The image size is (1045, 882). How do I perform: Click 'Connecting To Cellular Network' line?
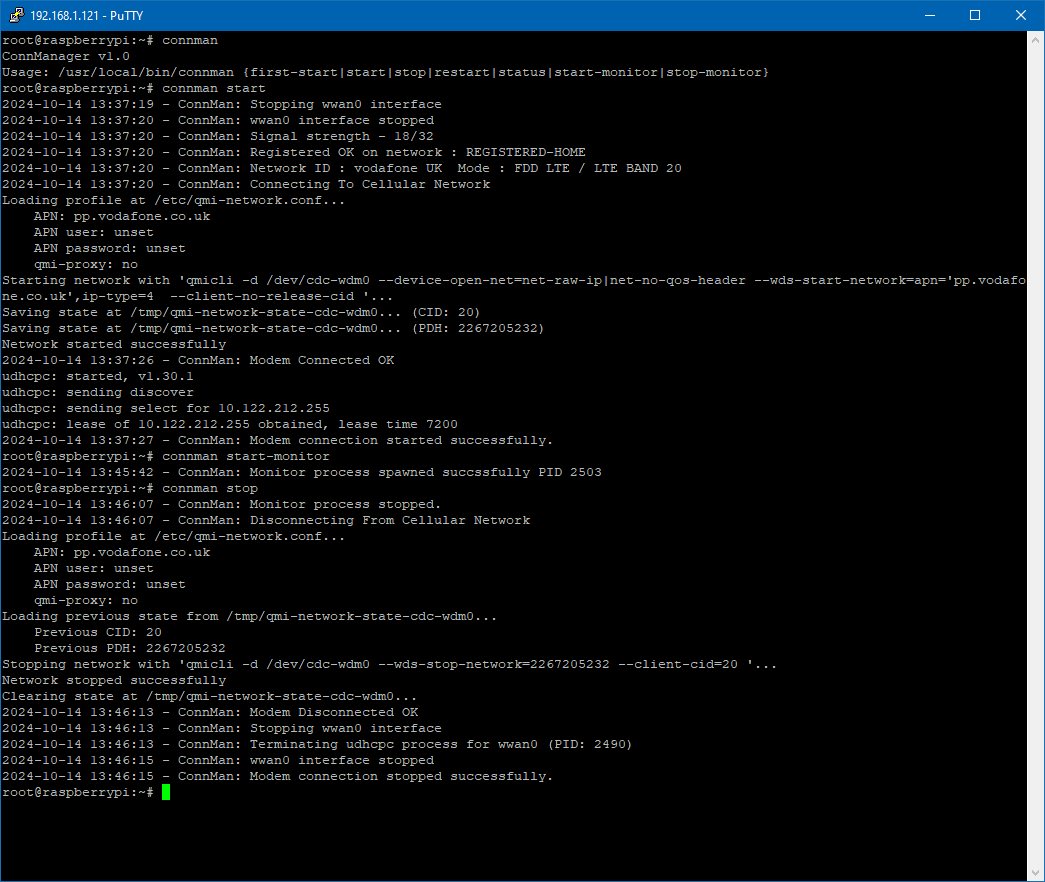point(246,184)
